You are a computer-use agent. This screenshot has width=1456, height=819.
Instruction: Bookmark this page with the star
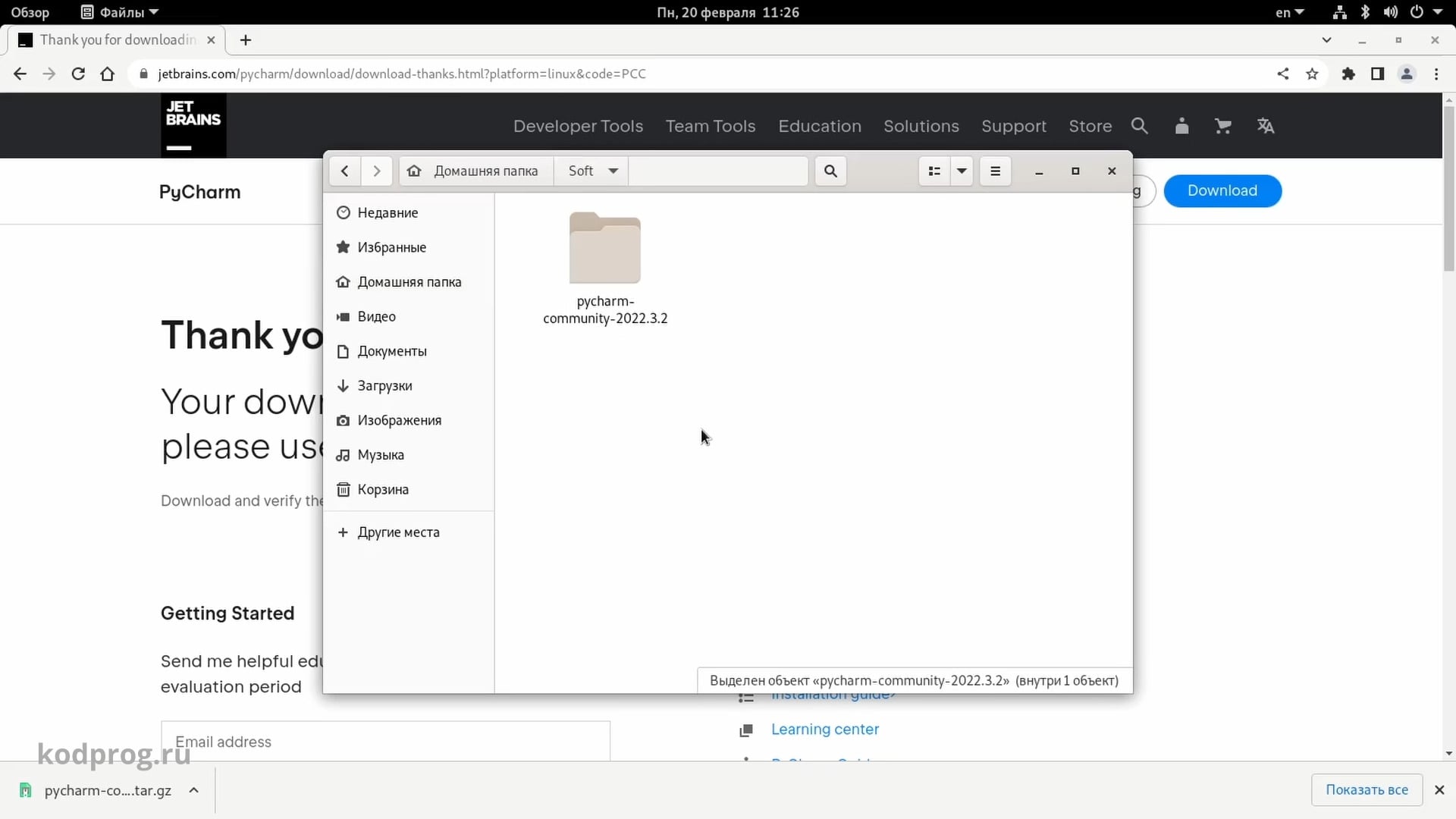click(1313, 74)
